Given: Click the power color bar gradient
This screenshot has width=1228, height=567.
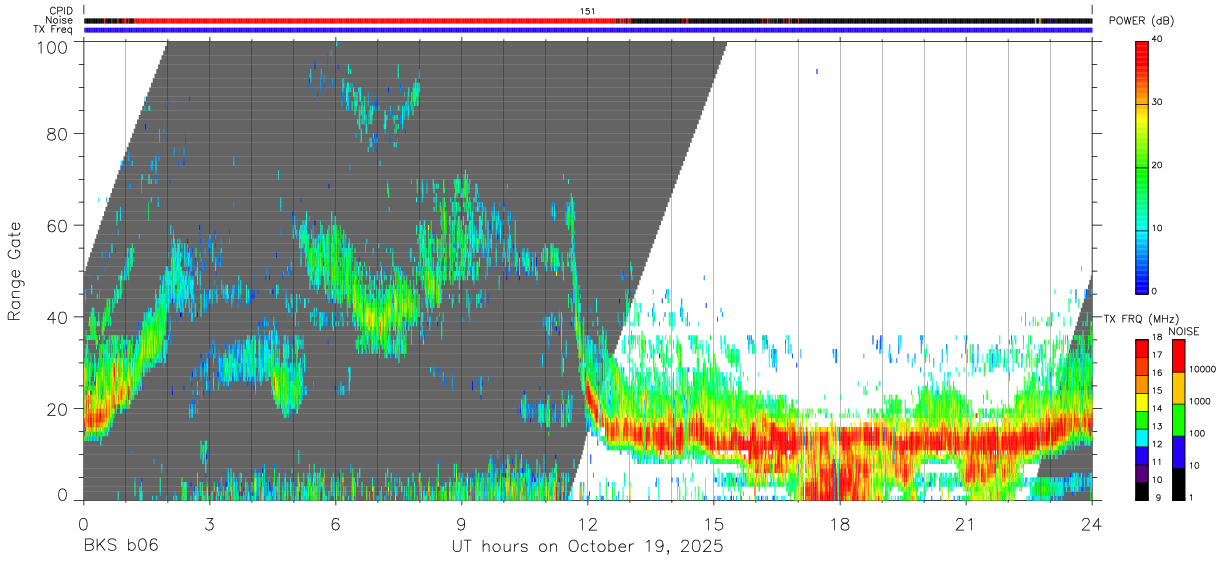Looking at the screenshot, I should (x=1143, y=166).
